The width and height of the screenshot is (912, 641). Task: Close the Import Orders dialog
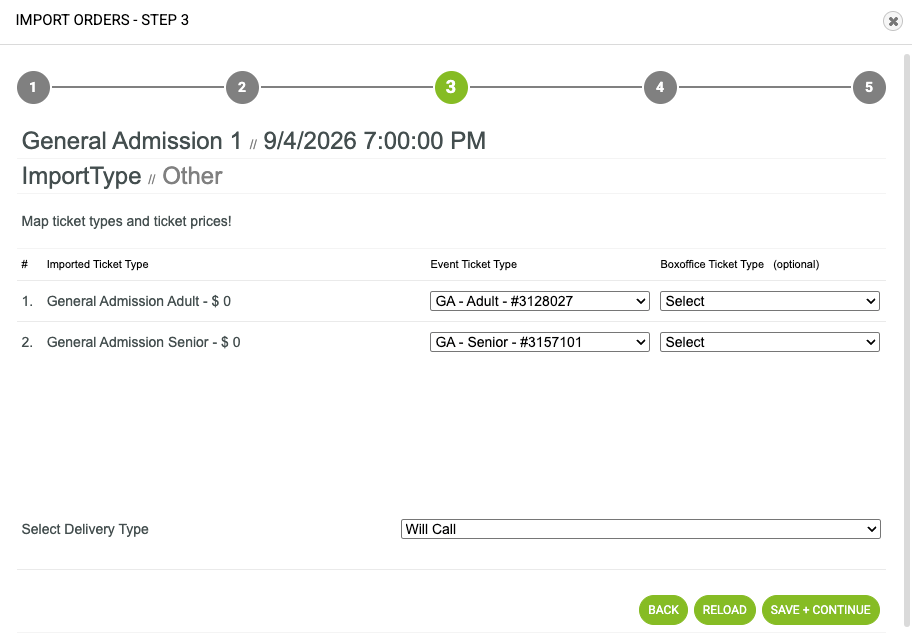pos(892,21)
